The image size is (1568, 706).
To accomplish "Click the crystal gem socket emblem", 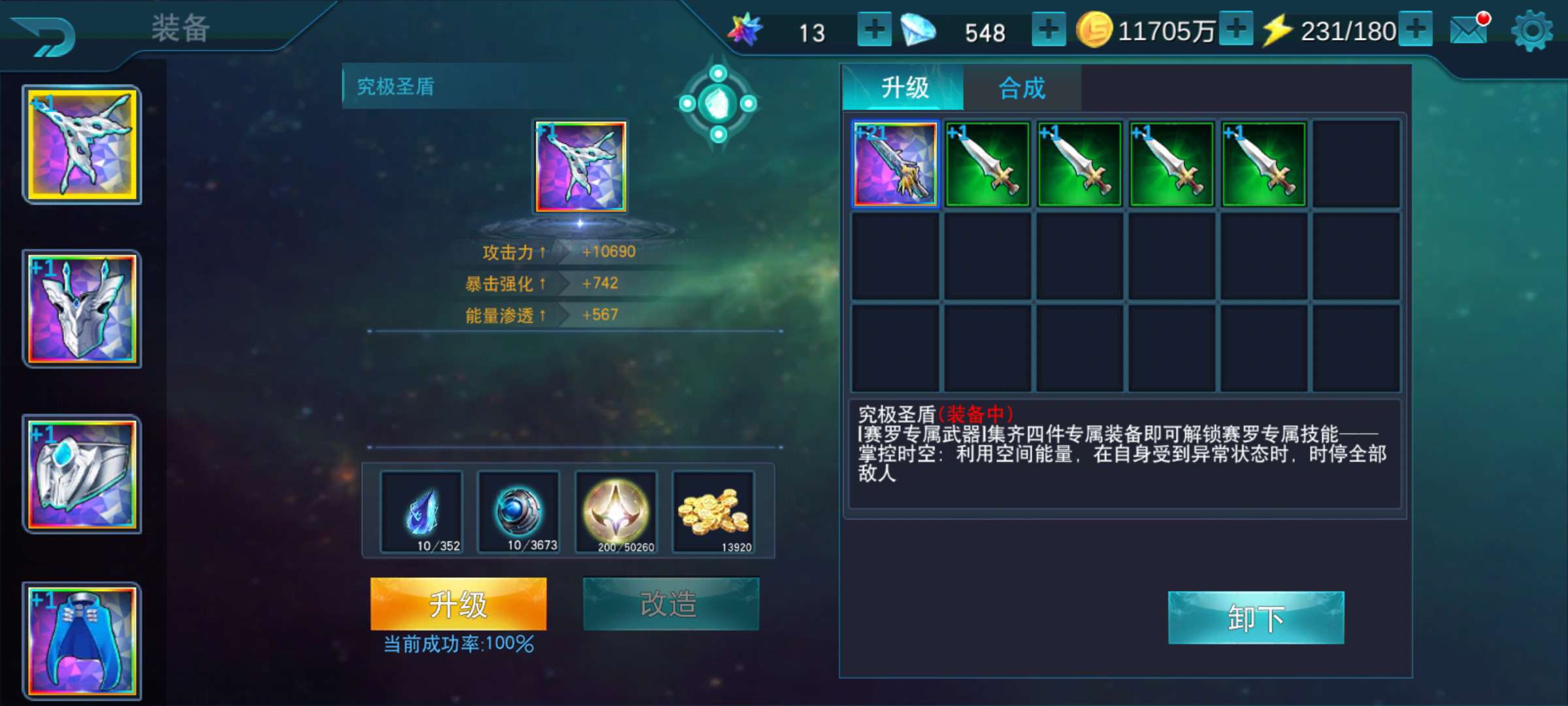I will (x=718, y=103).
